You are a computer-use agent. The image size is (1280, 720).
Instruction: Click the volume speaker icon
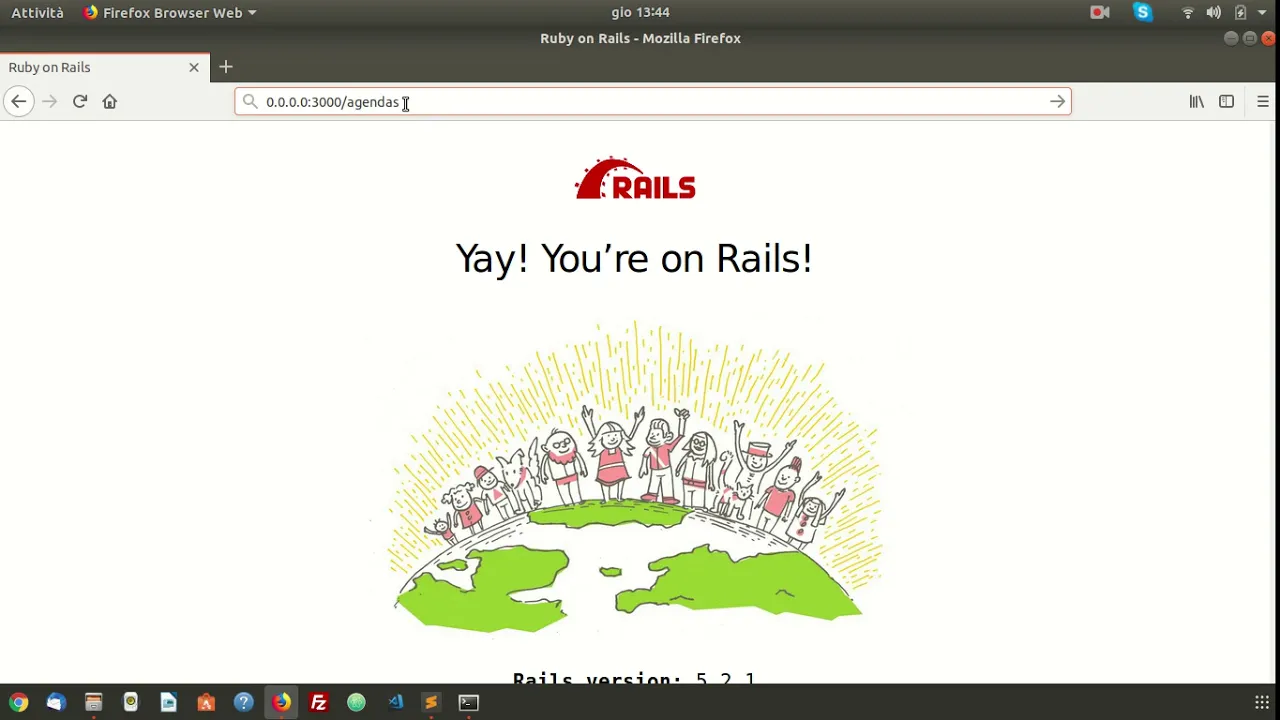point(1213,12)
